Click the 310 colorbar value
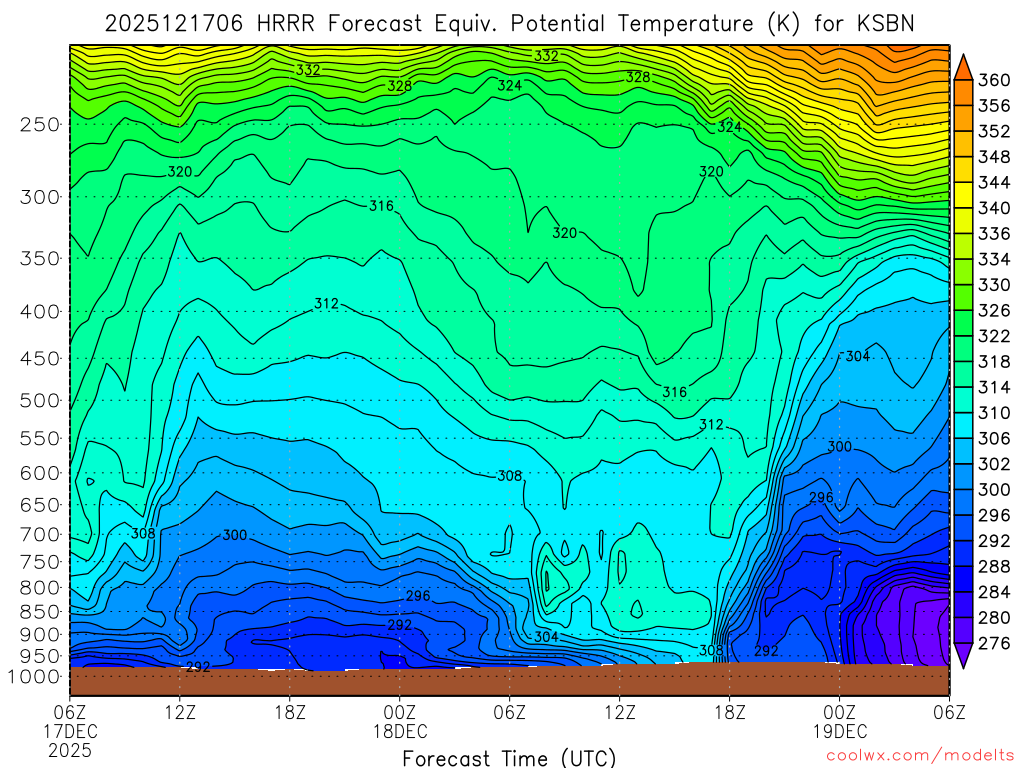The image size is (1024, 768). point(994,413)
